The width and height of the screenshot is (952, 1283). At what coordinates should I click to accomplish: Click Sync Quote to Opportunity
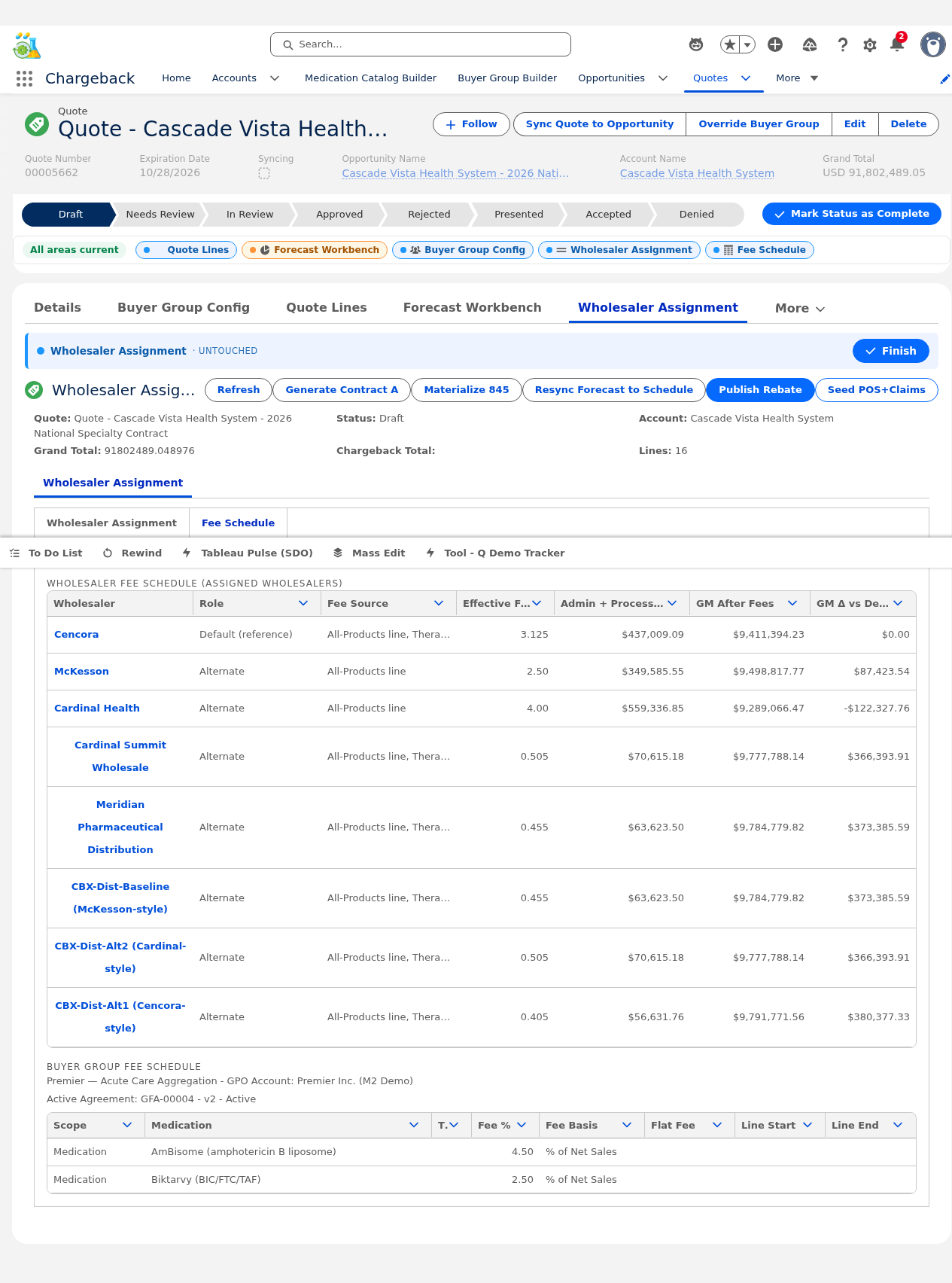[x=600, y=124]
